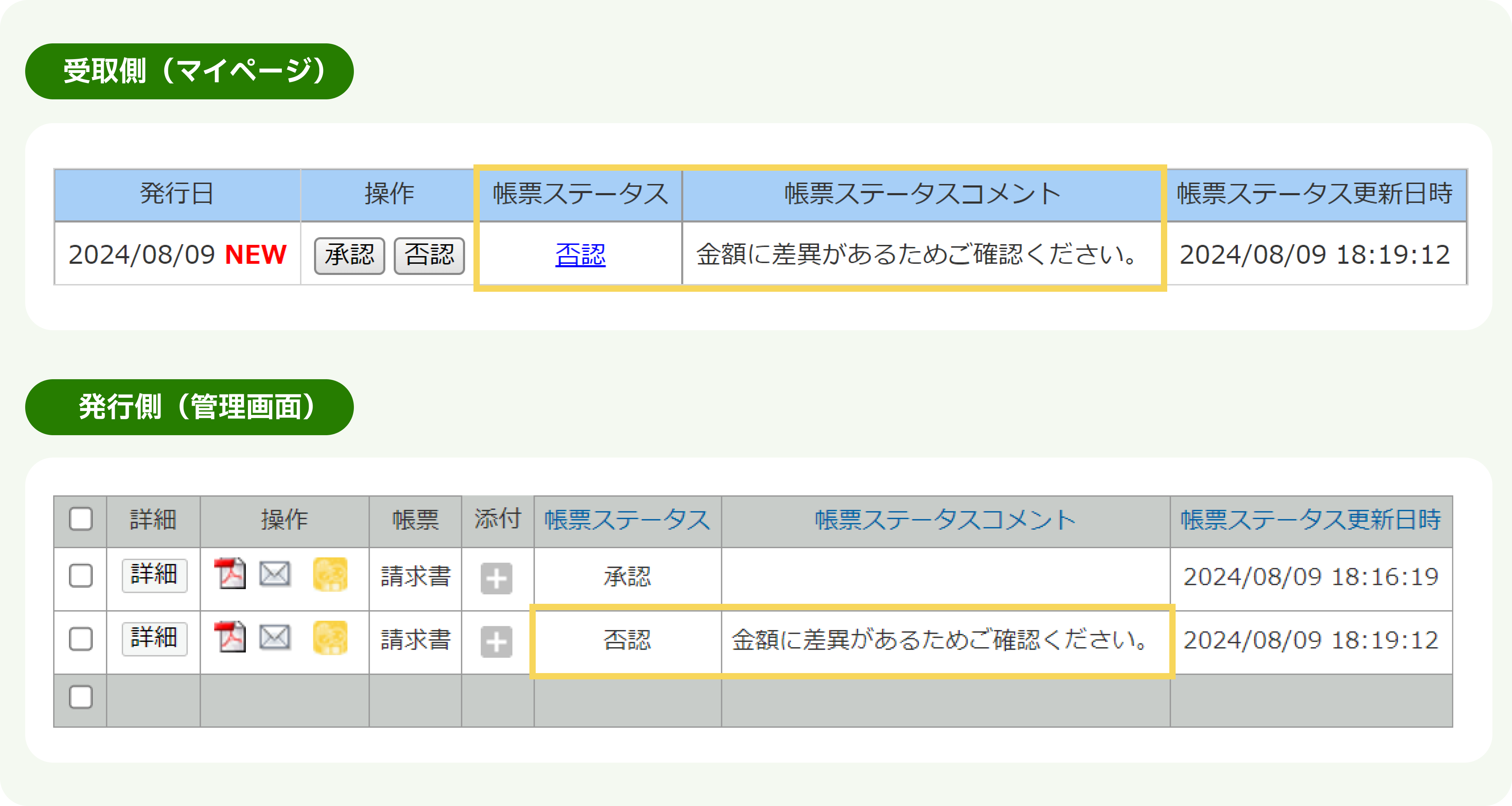Sort by the 帳票ステータス更新日時 header in the lower table
This screenshot has height=806, width=1512.
coord(1310,520)
